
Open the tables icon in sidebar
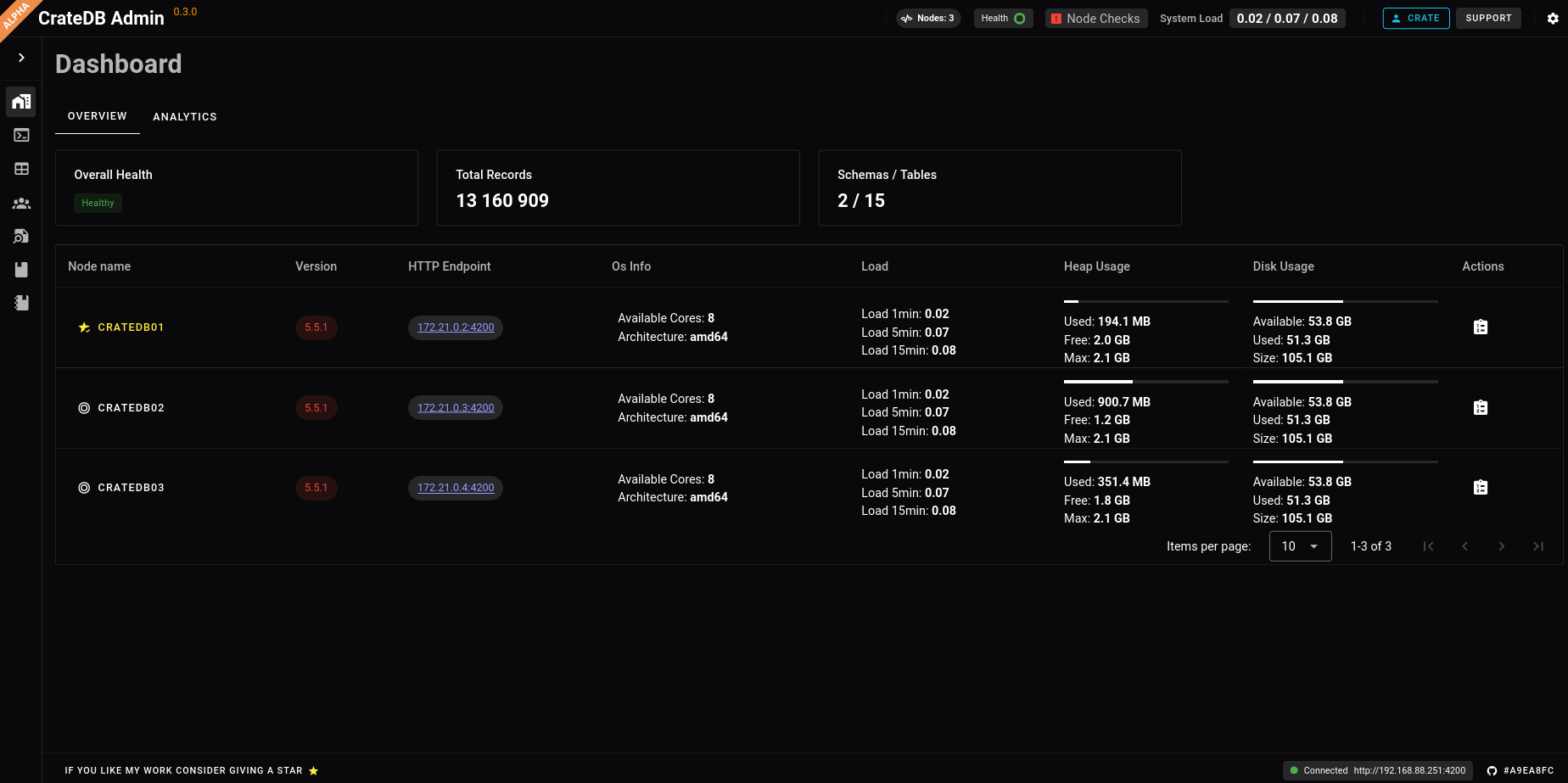point(21,169)
